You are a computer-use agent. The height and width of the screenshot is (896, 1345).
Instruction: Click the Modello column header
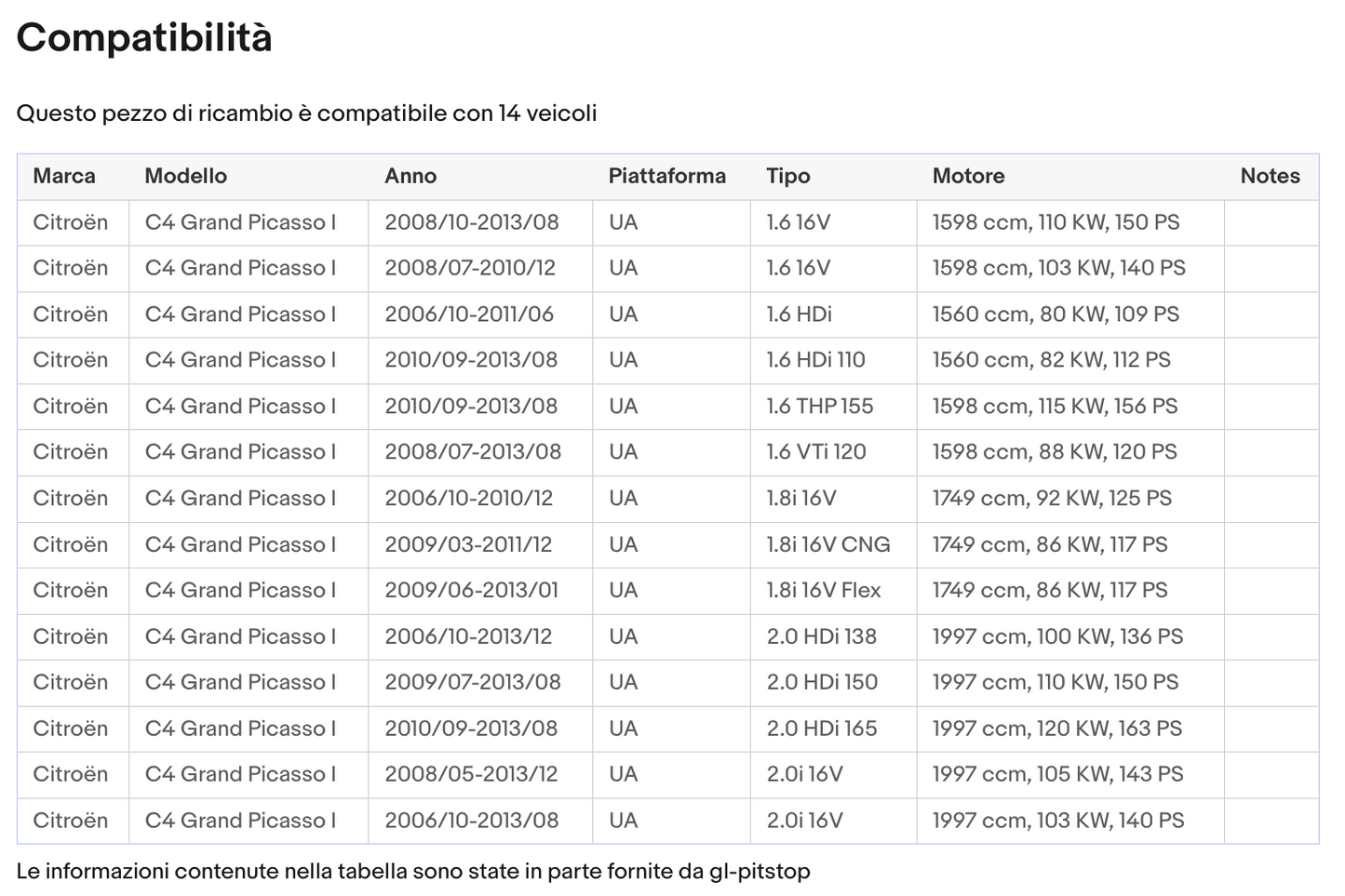click(185, 176)
